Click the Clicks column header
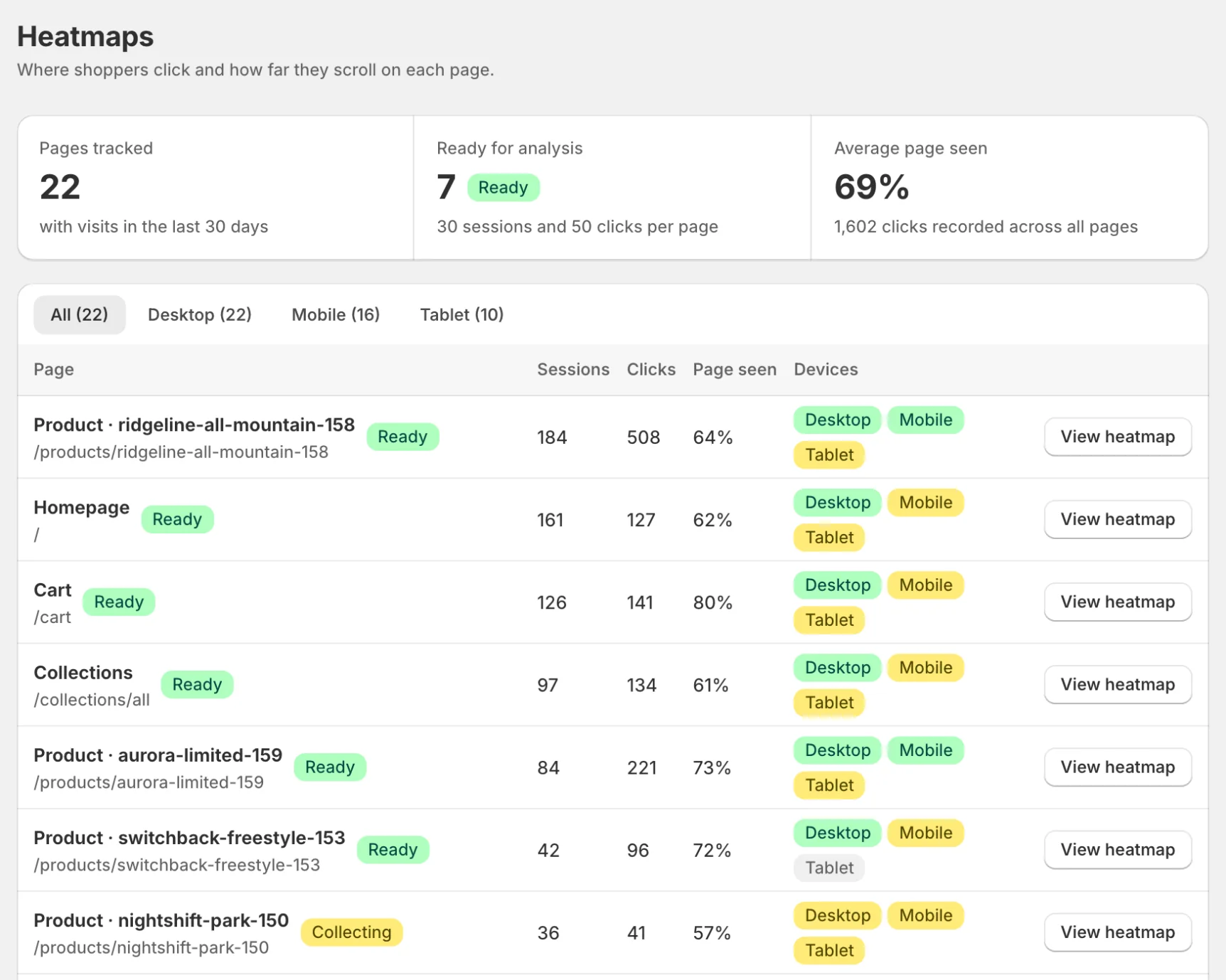 (x=651, y=369)
